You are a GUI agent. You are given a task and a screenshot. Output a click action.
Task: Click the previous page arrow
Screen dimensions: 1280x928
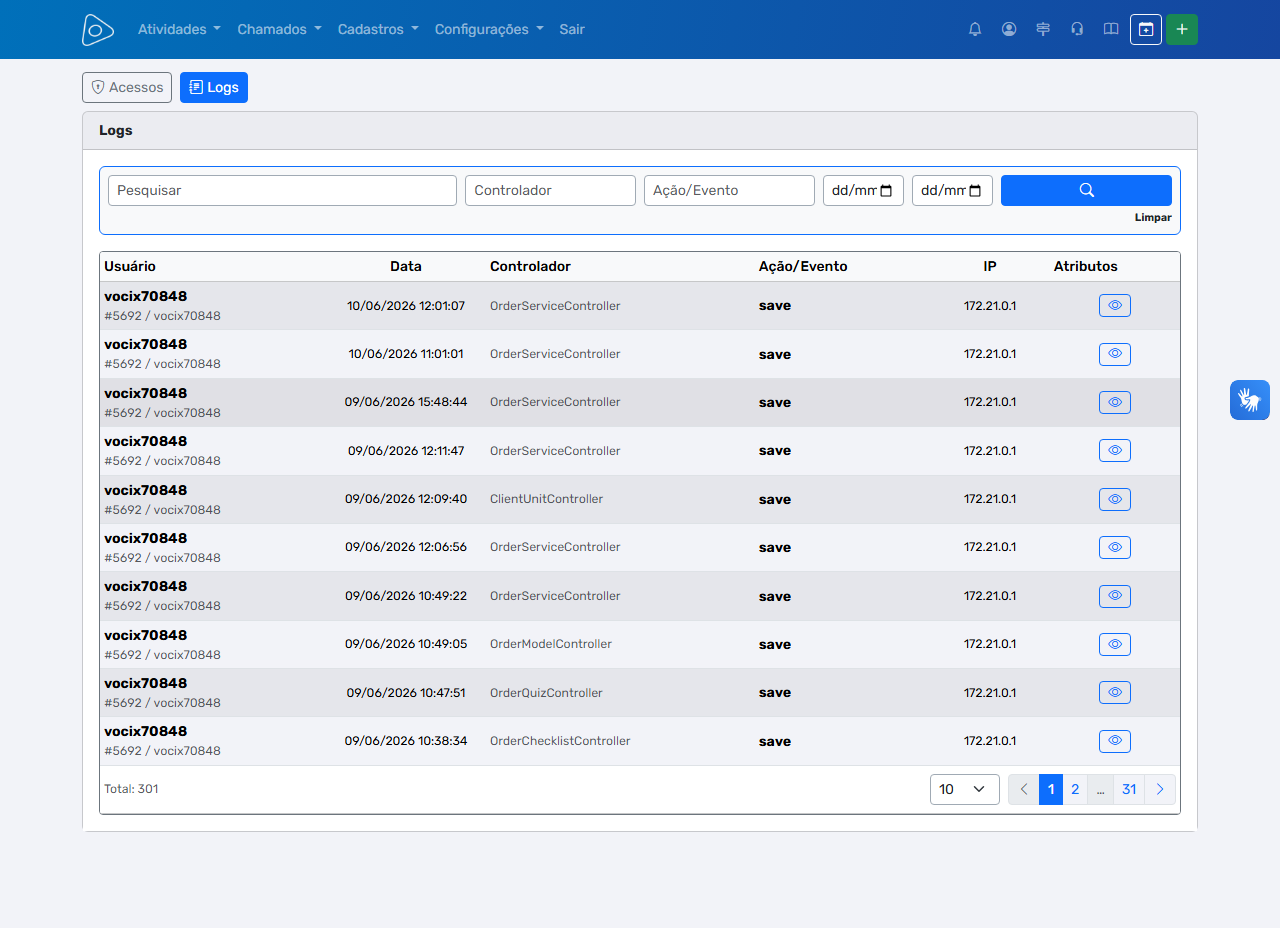tap(1024, 789)
